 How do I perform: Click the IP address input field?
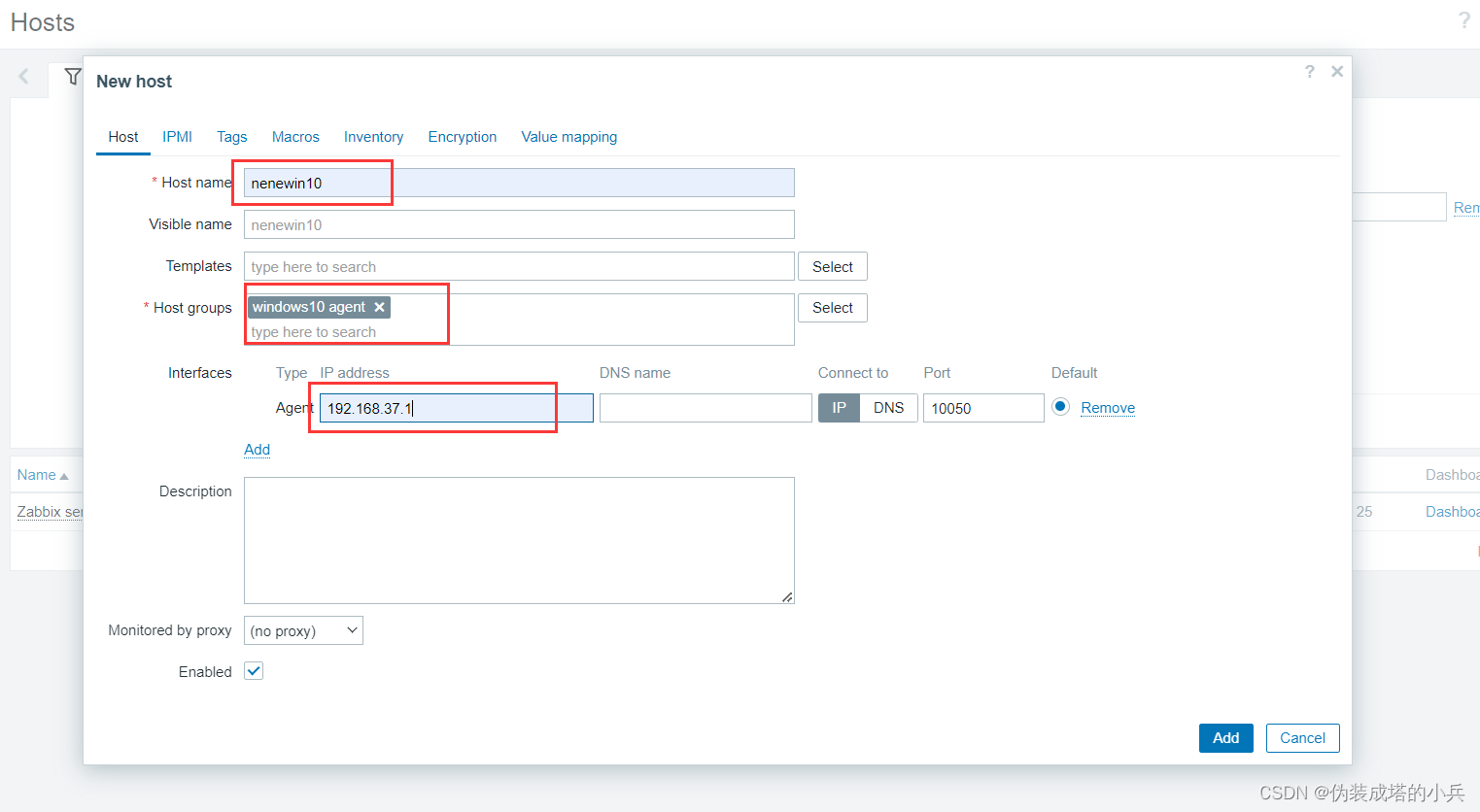pyautogui.click(x=457, y=408)
